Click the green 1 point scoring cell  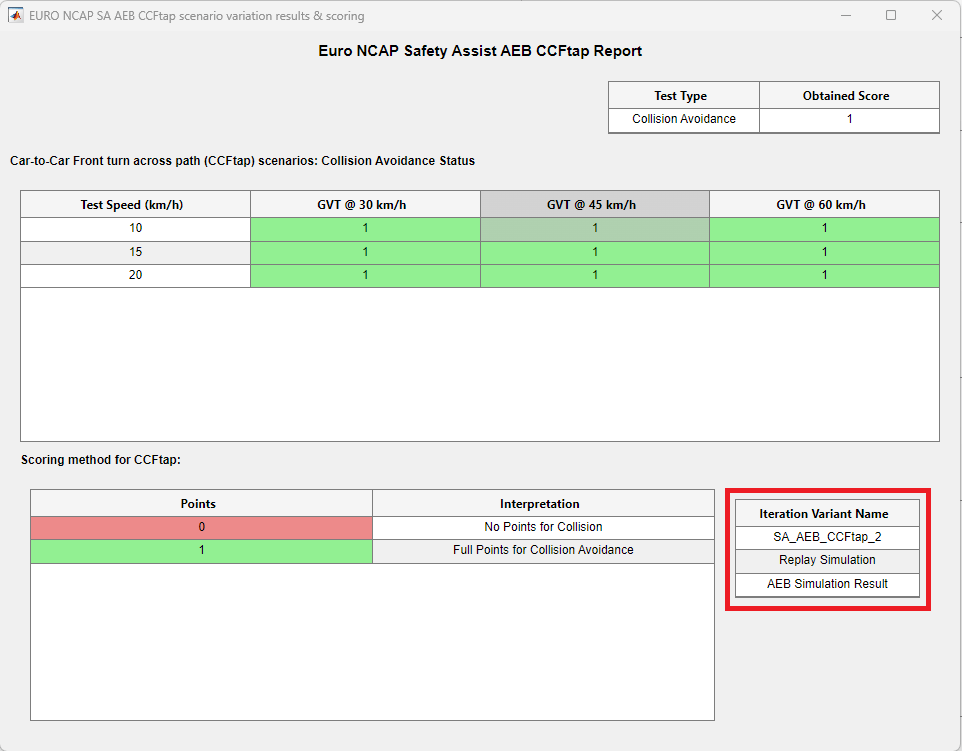201,551
